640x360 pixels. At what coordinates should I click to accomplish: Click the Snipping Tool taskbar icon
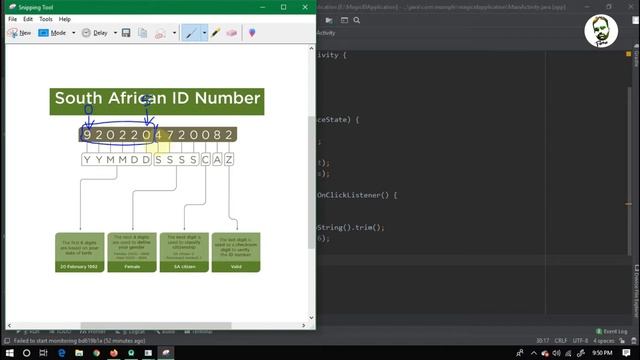point(166,353)
